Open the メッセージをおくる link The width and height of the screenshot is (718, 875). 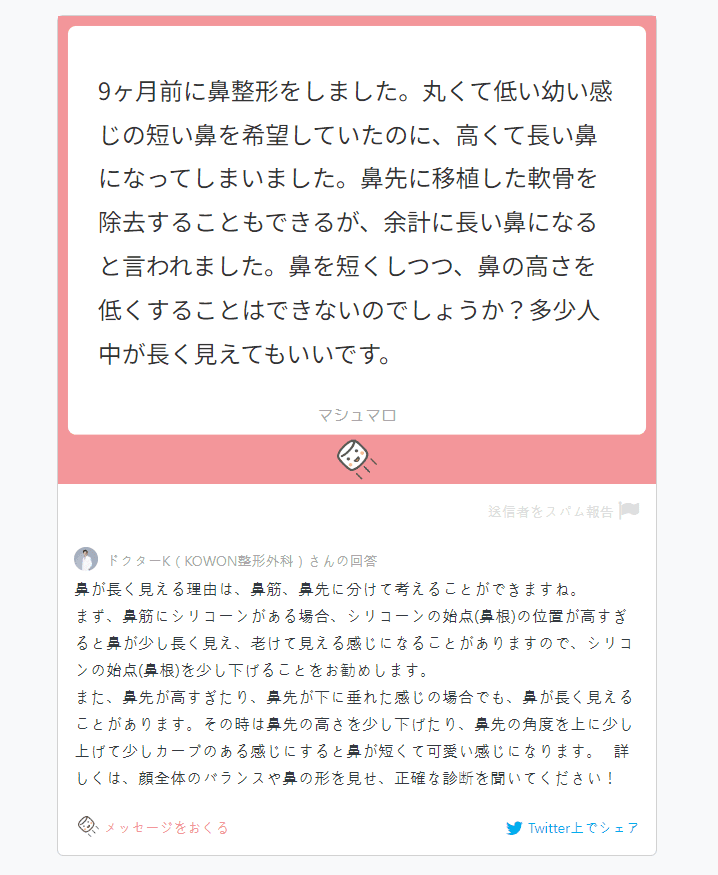coord(167,828)
